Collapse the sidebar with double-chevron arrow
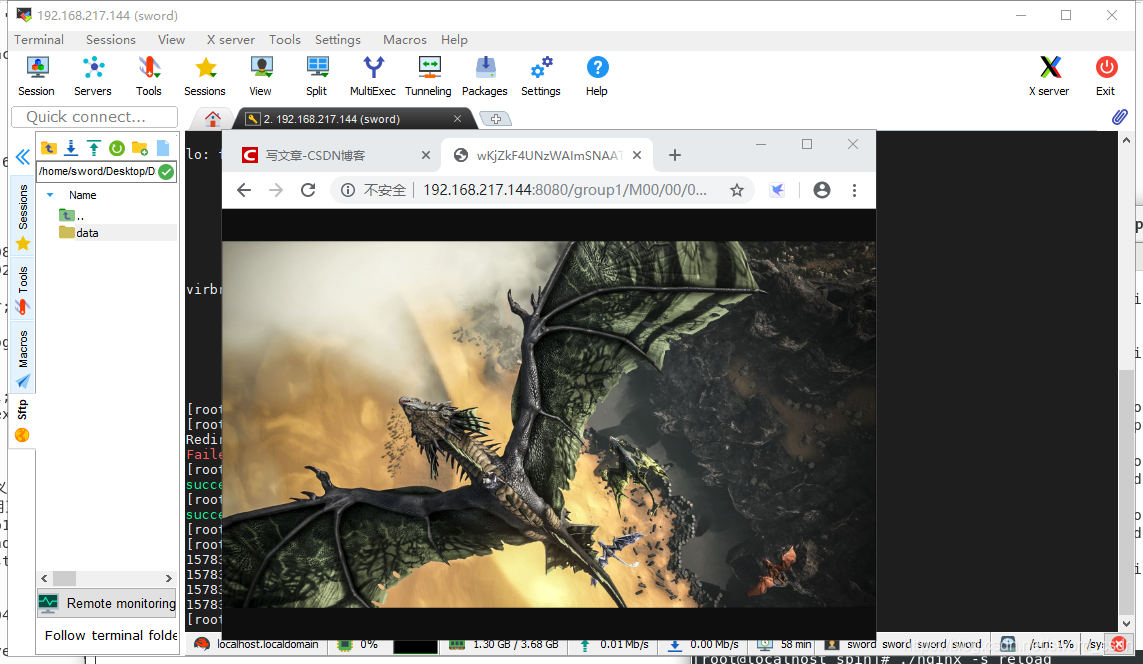The width and height of the screenshot is (1143, 664). pyautogui.click(x=23, y=157)
